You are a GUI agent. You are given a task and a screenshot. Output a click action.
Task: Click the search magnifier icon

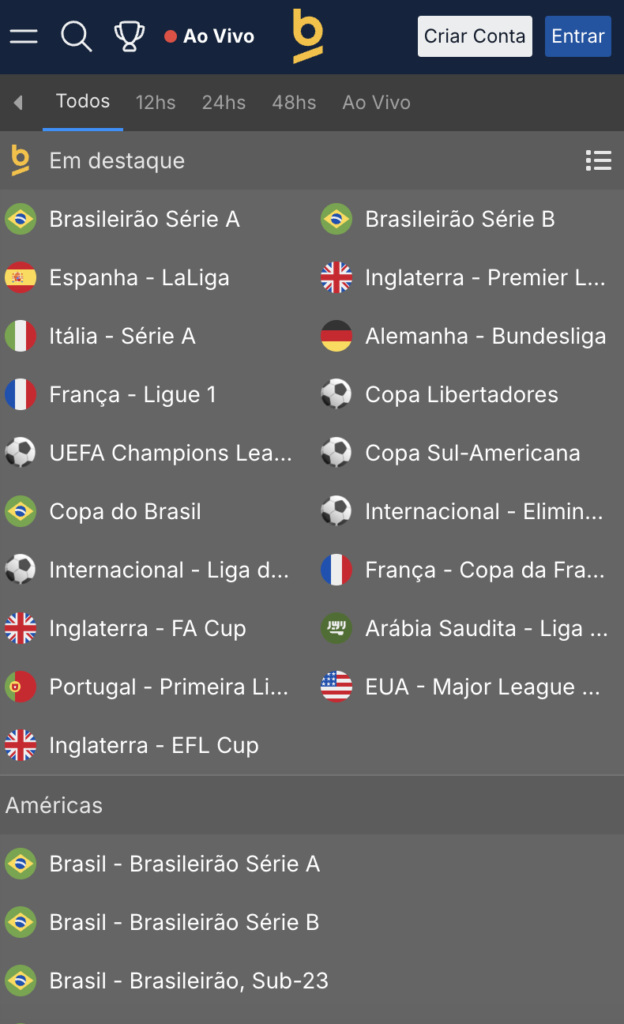pyautogui.click(x=76, y=36)
